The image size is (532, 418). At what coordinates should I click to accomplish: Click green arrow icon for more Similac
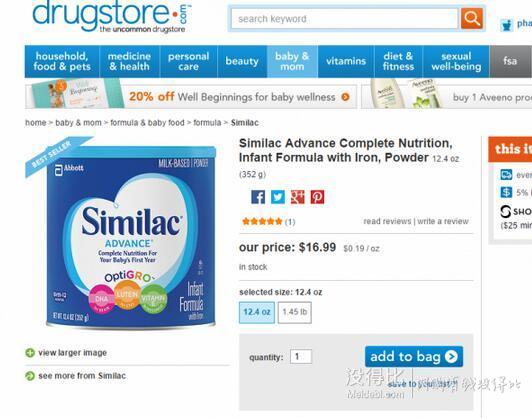point(30,376)
